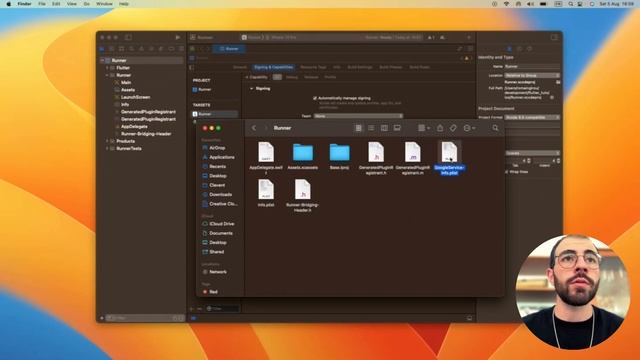This screenshot has height=360, width=640.
Task: Open the Finder Action (ellipsis) menu dropdown
Action: [469, 128]
